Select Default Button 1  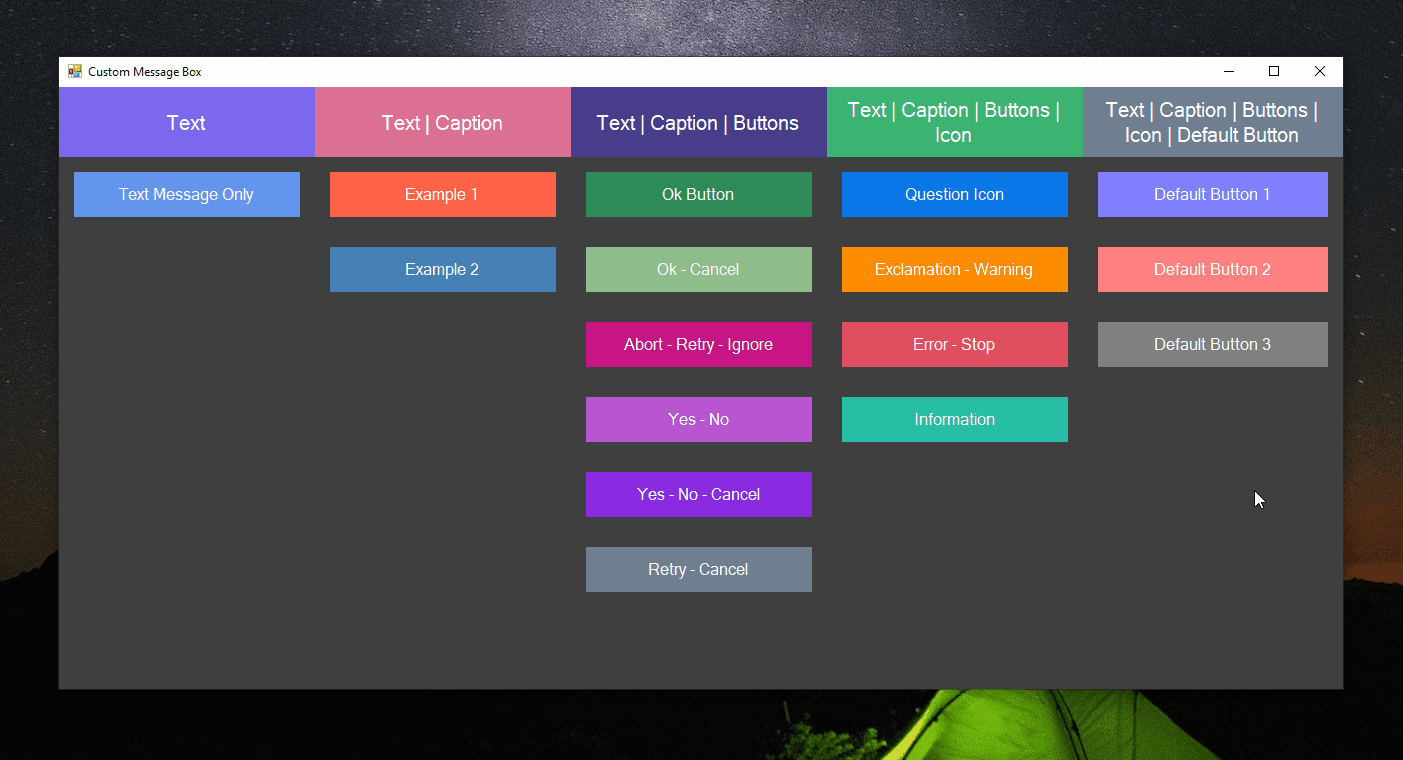coord(1212,194)
